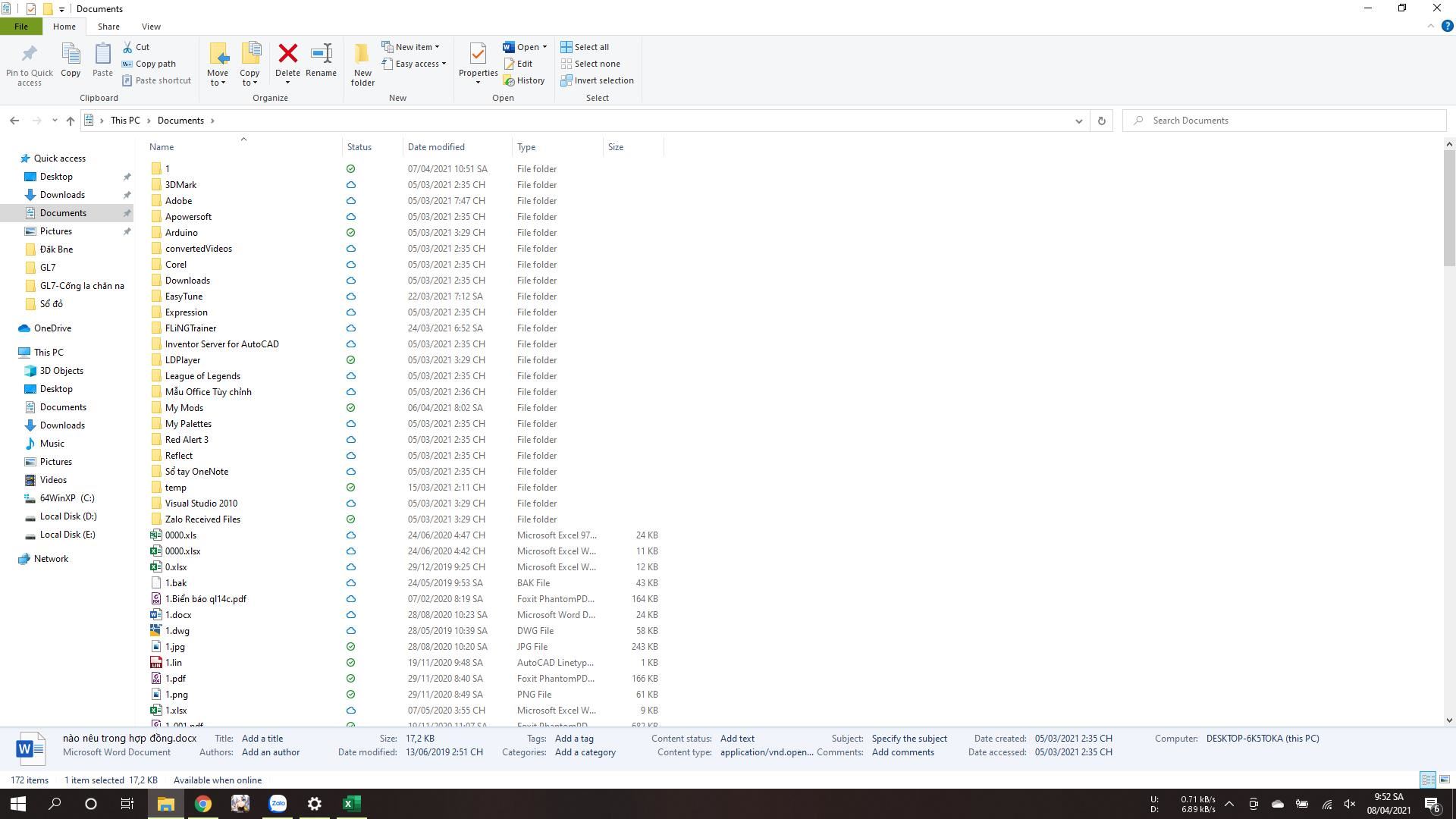The height and width of the screenshot is (819, 1456).
Task: Open the Easy access dropdown
Action: click(x=416, y=64)
